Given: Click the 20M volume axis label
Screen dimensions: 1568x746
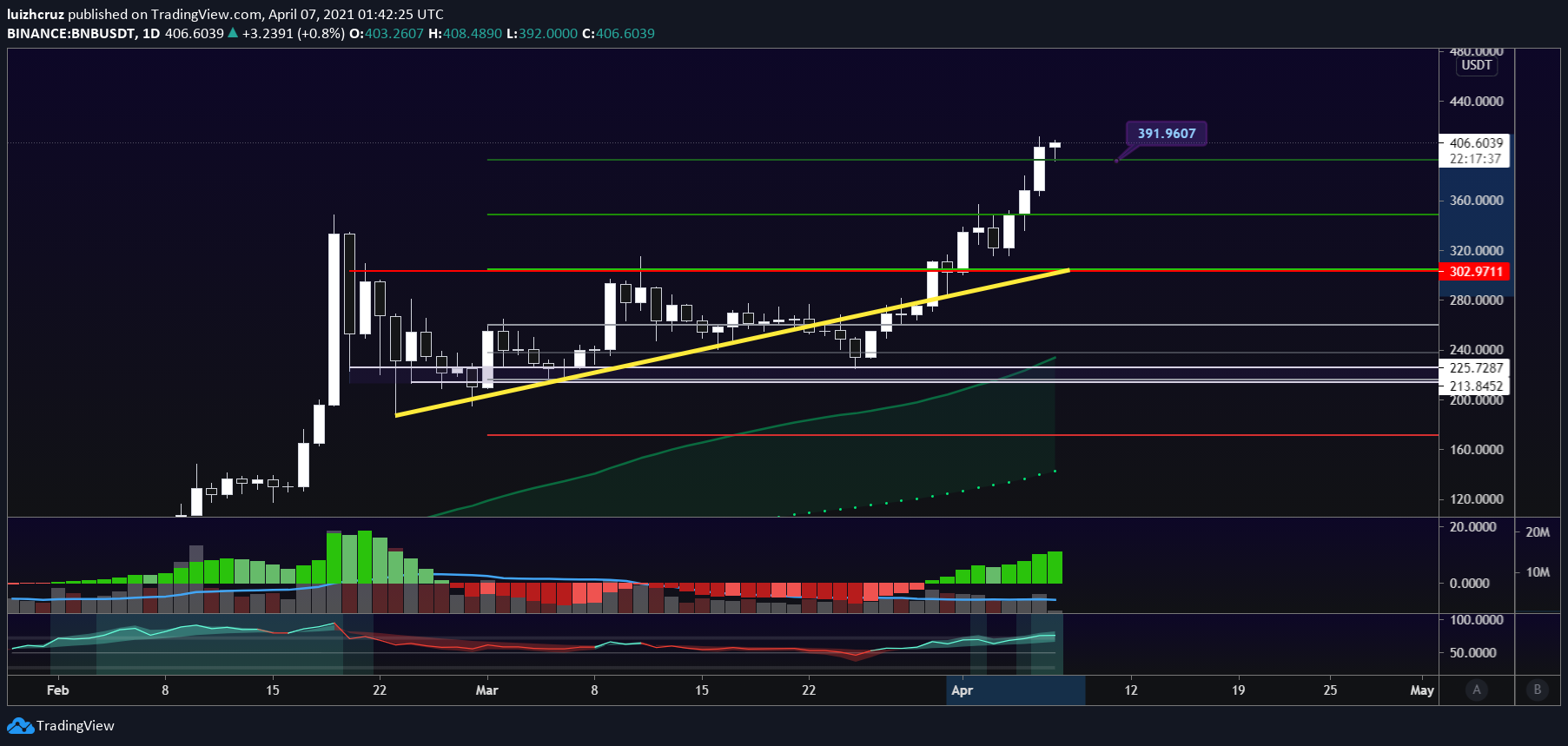Looking at the screenshot, I should coord(1538,532).
